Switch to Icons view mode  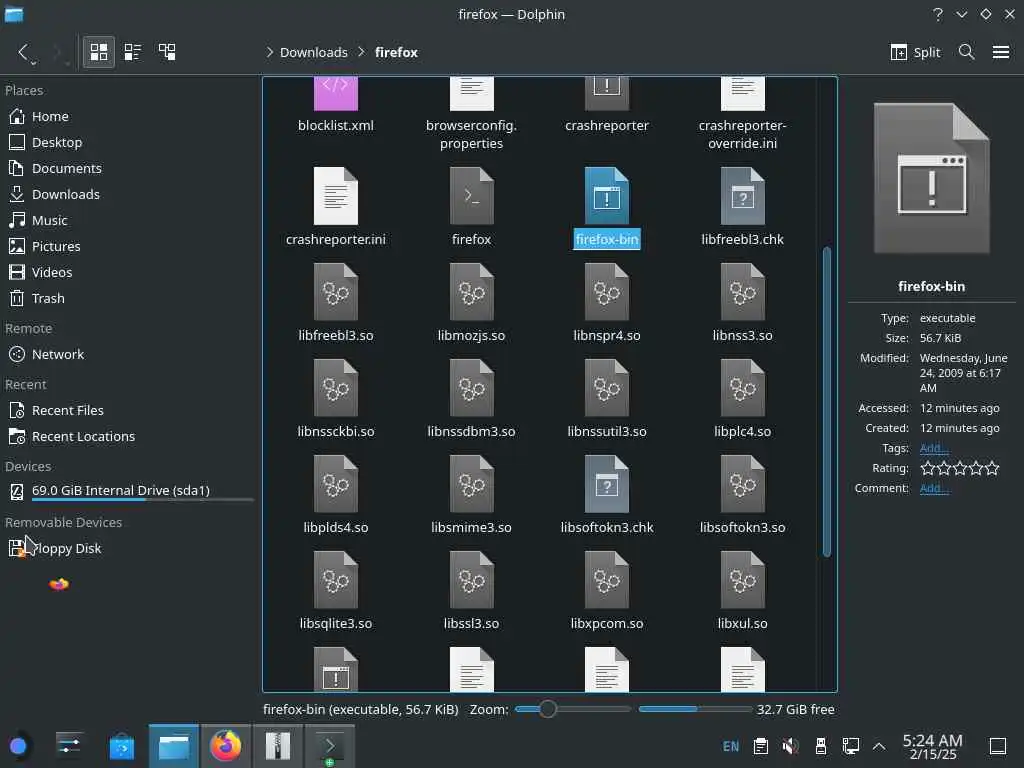click(99, 52)
